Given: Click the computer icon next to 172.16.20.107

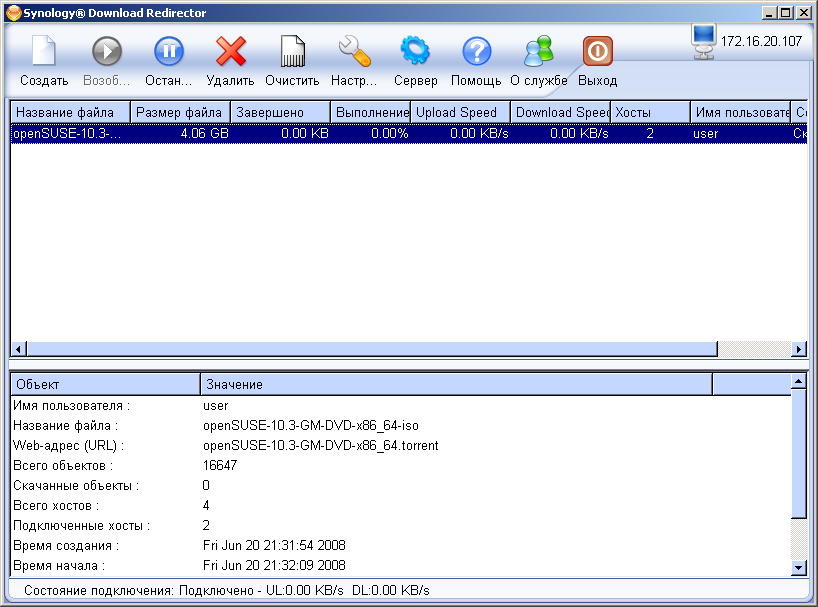Looking at the screenshot, I should click(703, 41).
